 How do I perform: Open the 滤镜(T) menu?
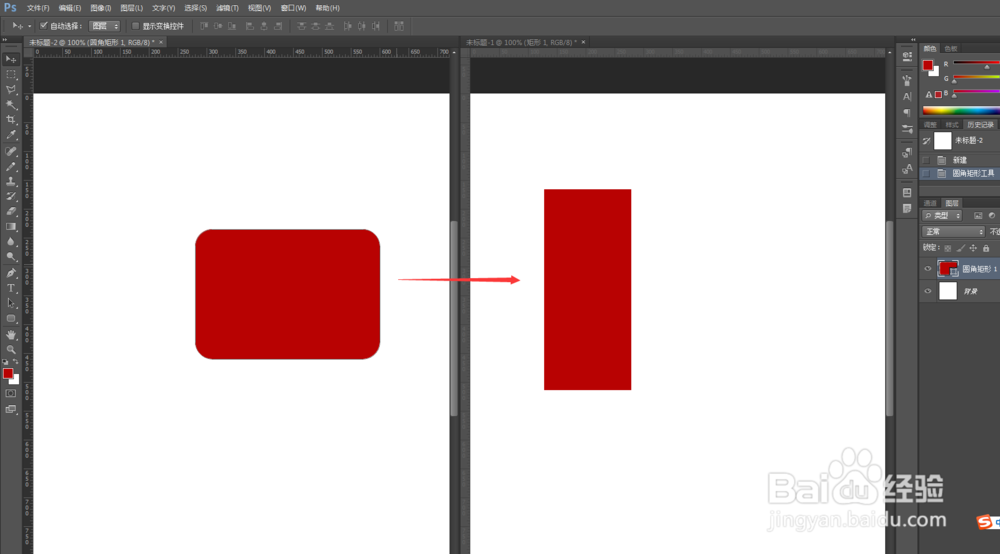(227, 8)
